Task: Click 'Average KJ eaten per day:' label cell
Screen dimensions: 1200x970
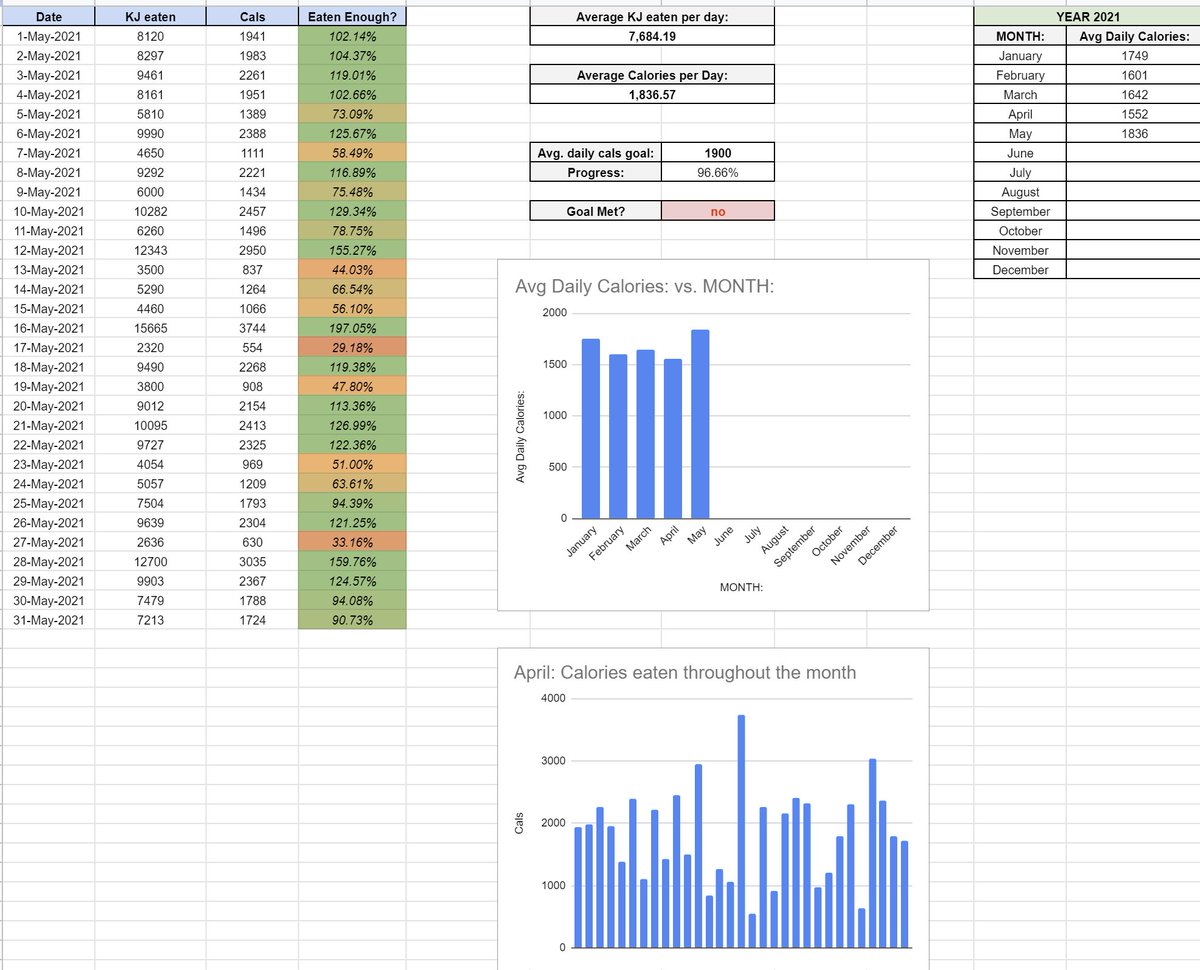Action: tap(651, 17)
